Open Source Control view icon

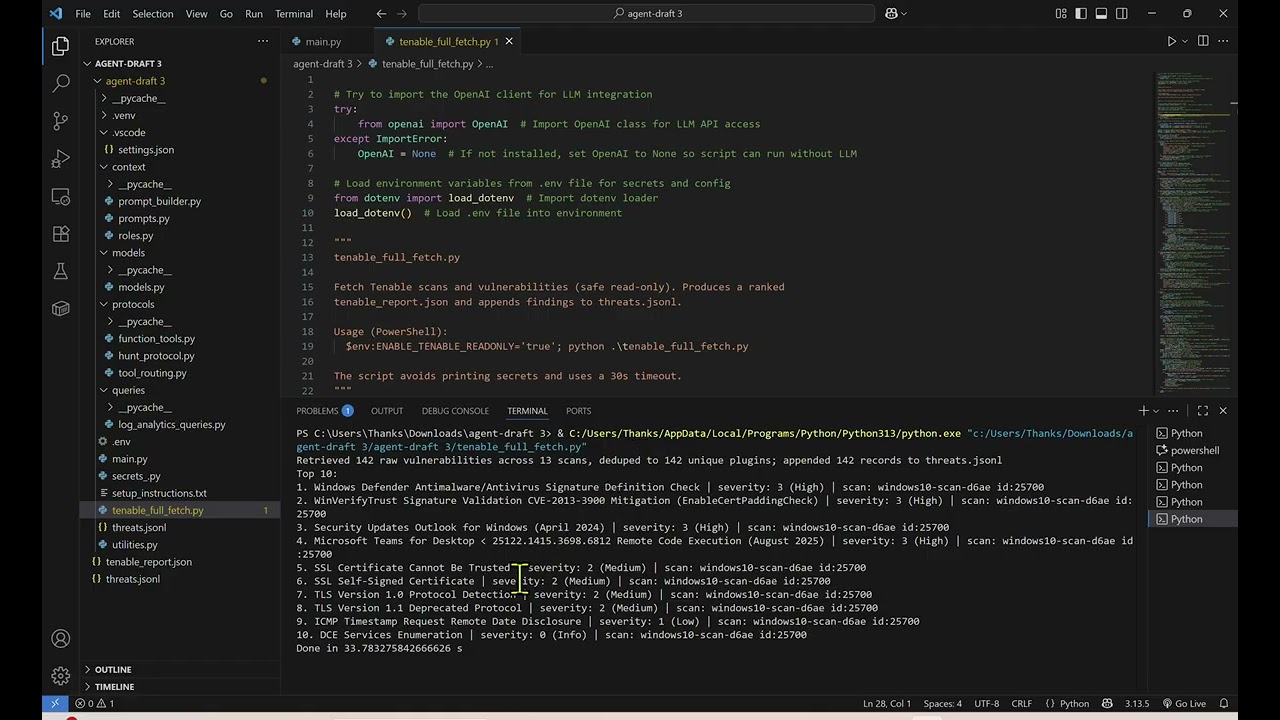tap(60, 121)
